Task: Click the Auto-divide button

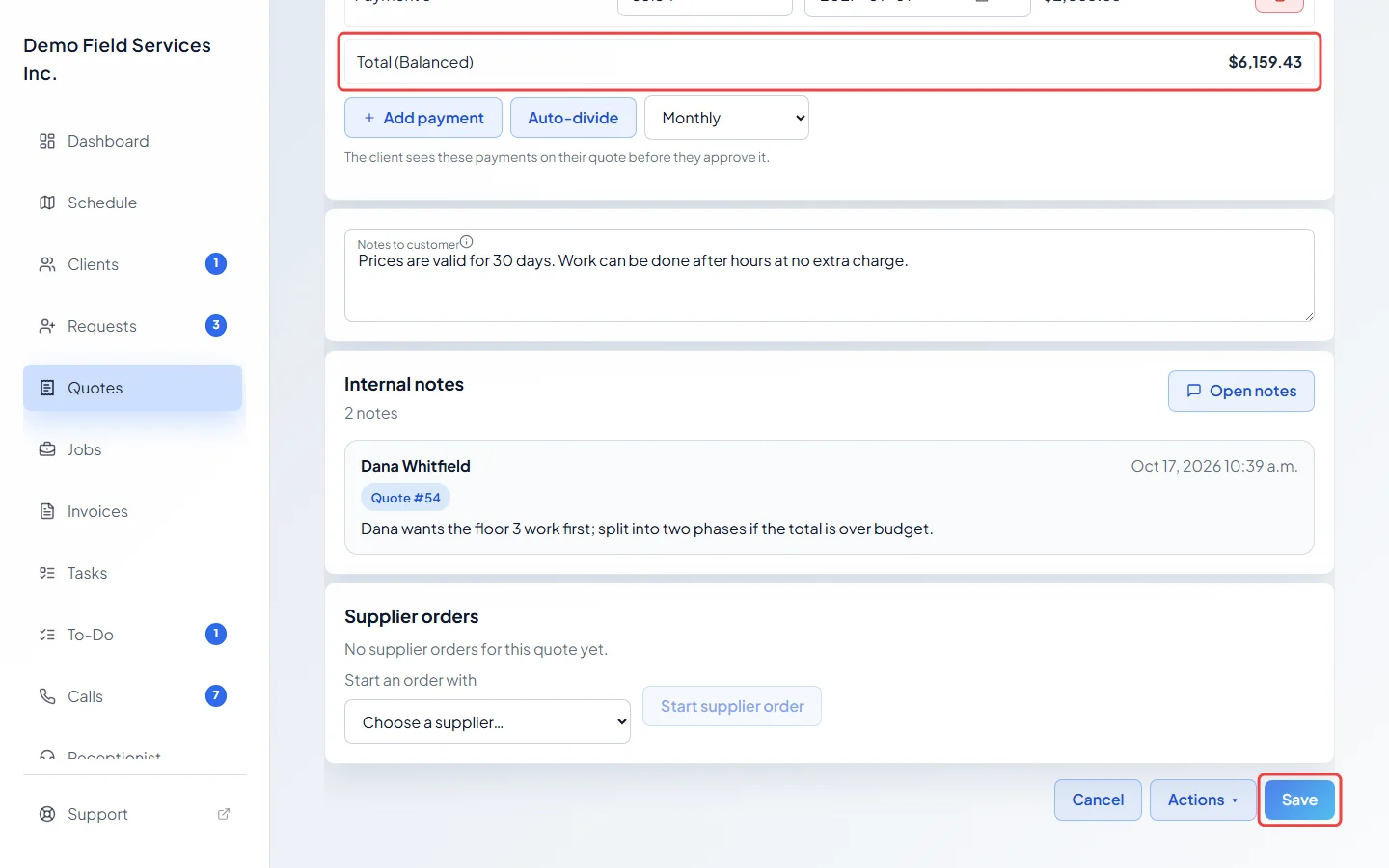Action: coord(573,118)
